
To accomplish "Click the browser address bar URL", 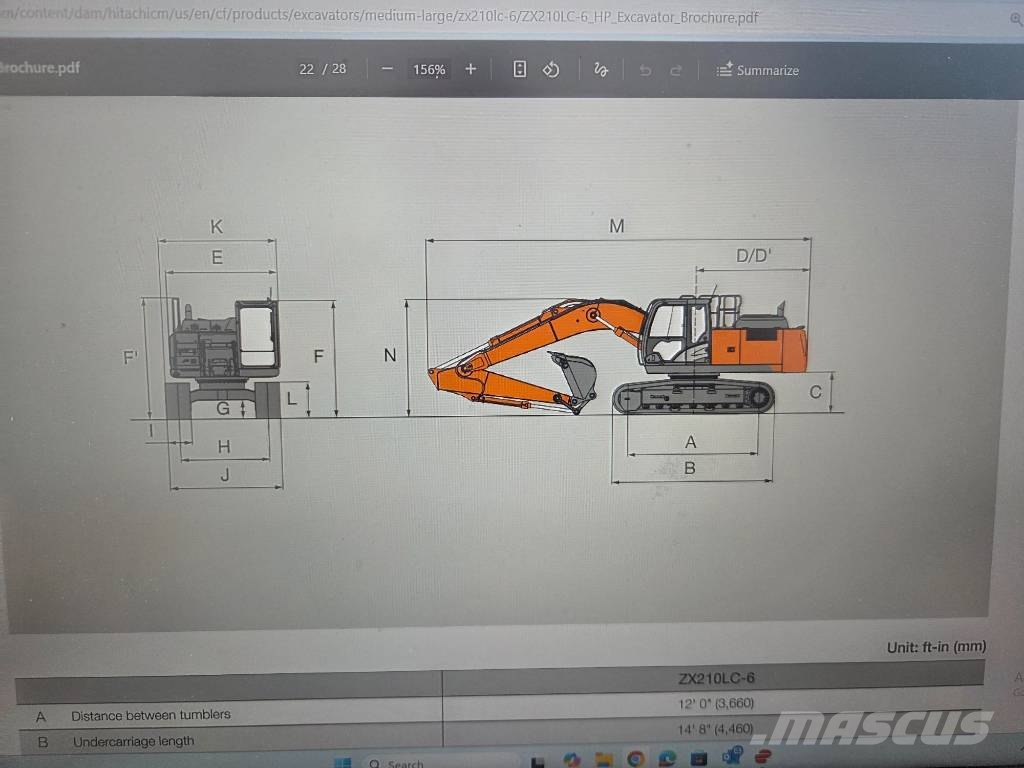I will 379,16.
